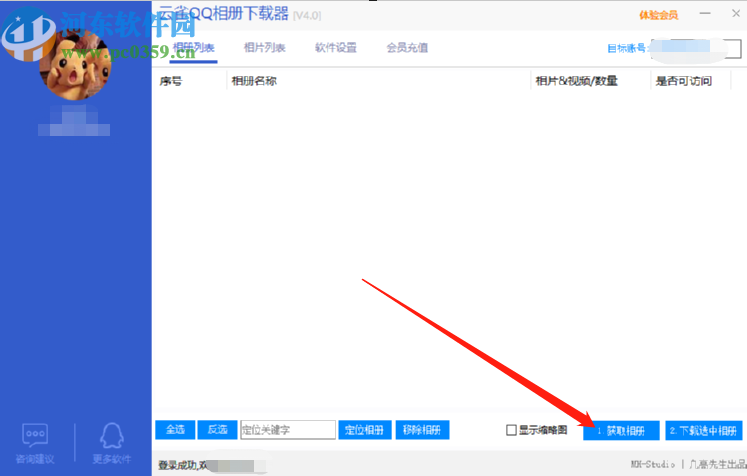The image size is (747, 476).
Task: Click the 移除相册 button
Action: (423, 430)
